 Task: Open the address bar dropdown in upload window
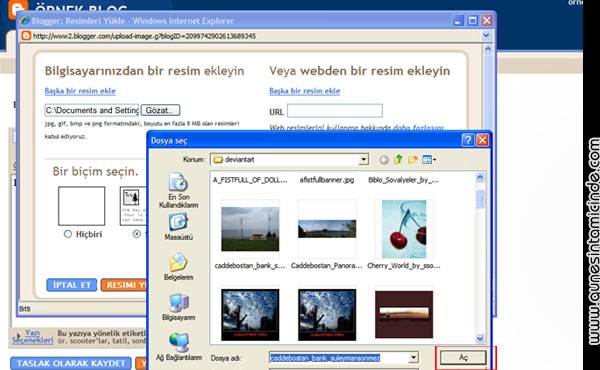486,36
